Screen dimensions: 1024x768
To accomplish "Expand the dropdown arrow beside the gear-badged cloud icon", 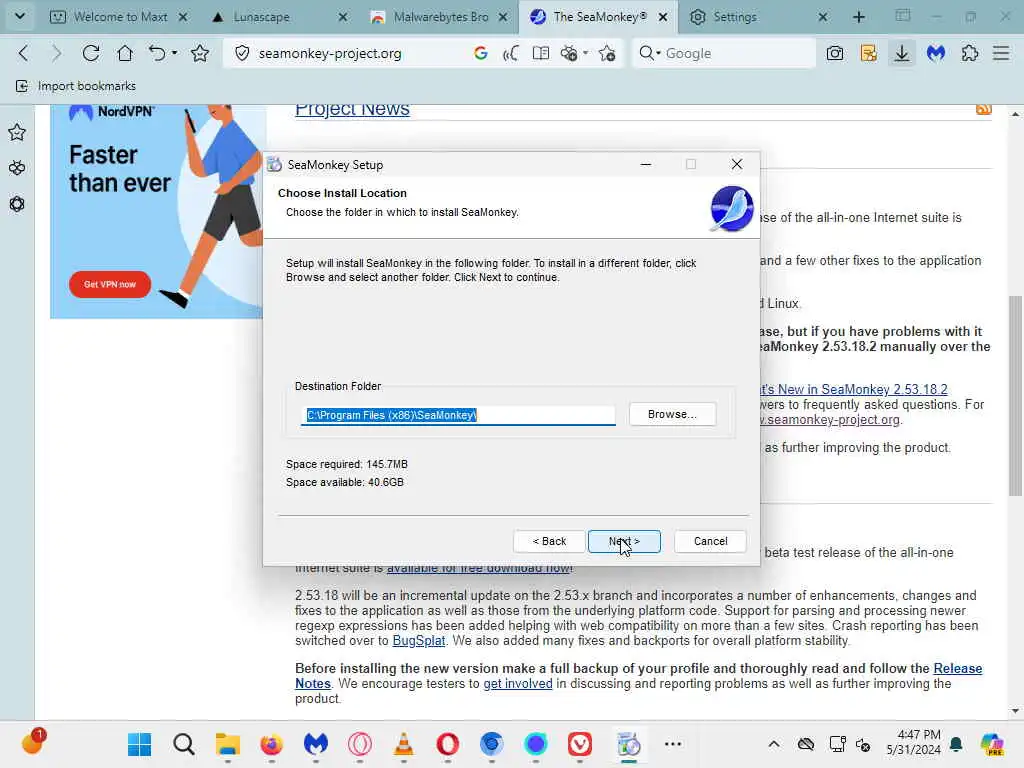I will point(586,53).
